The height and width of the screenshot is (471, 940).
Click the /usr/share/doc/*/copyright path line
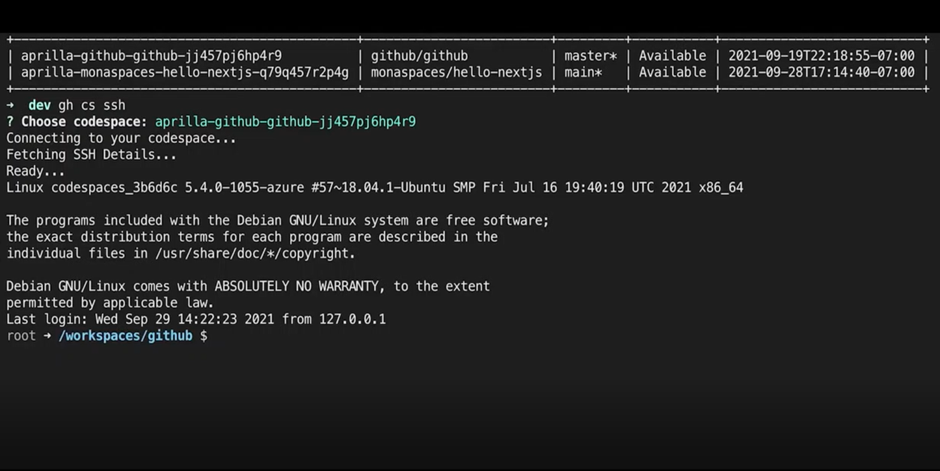[180, 253]
